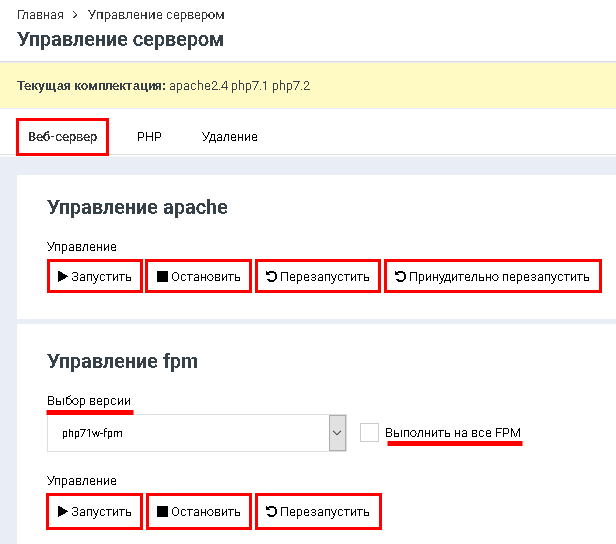This screenshot has width=616, height=544.
Task: Enable Выполнить на все FPM checkbox
Action: click(x=369, y=432)
